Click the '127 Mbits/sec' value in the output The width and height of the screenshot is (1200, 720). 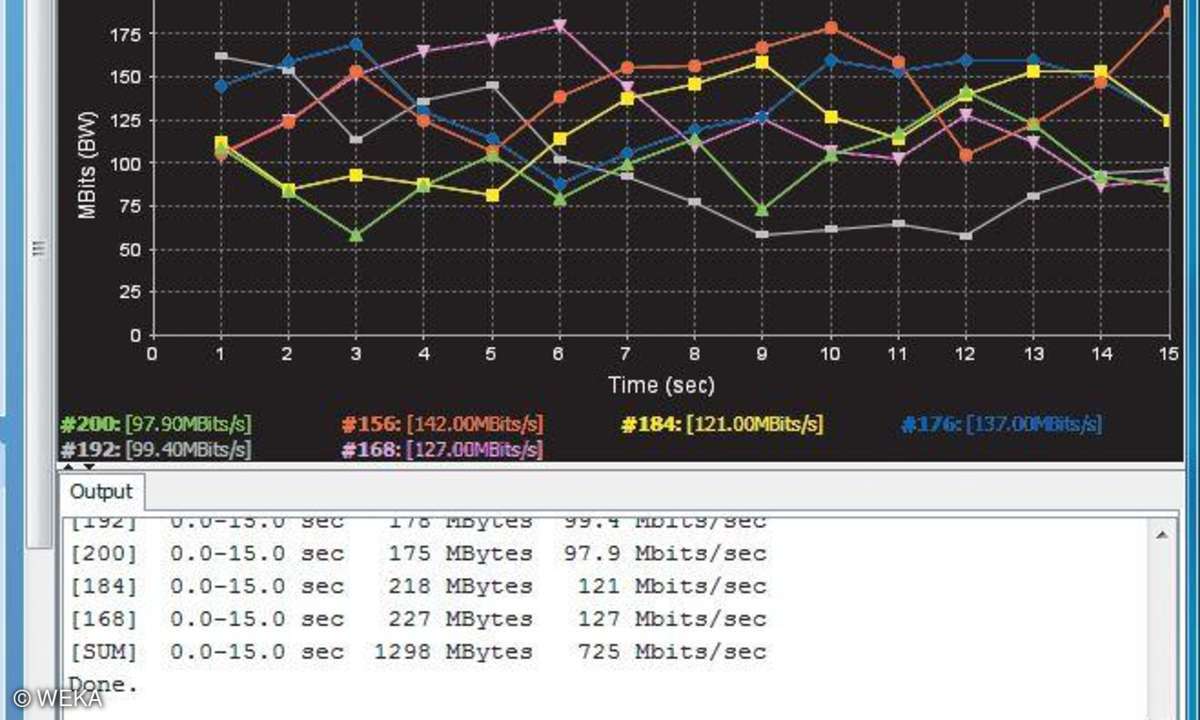[673, 619]
